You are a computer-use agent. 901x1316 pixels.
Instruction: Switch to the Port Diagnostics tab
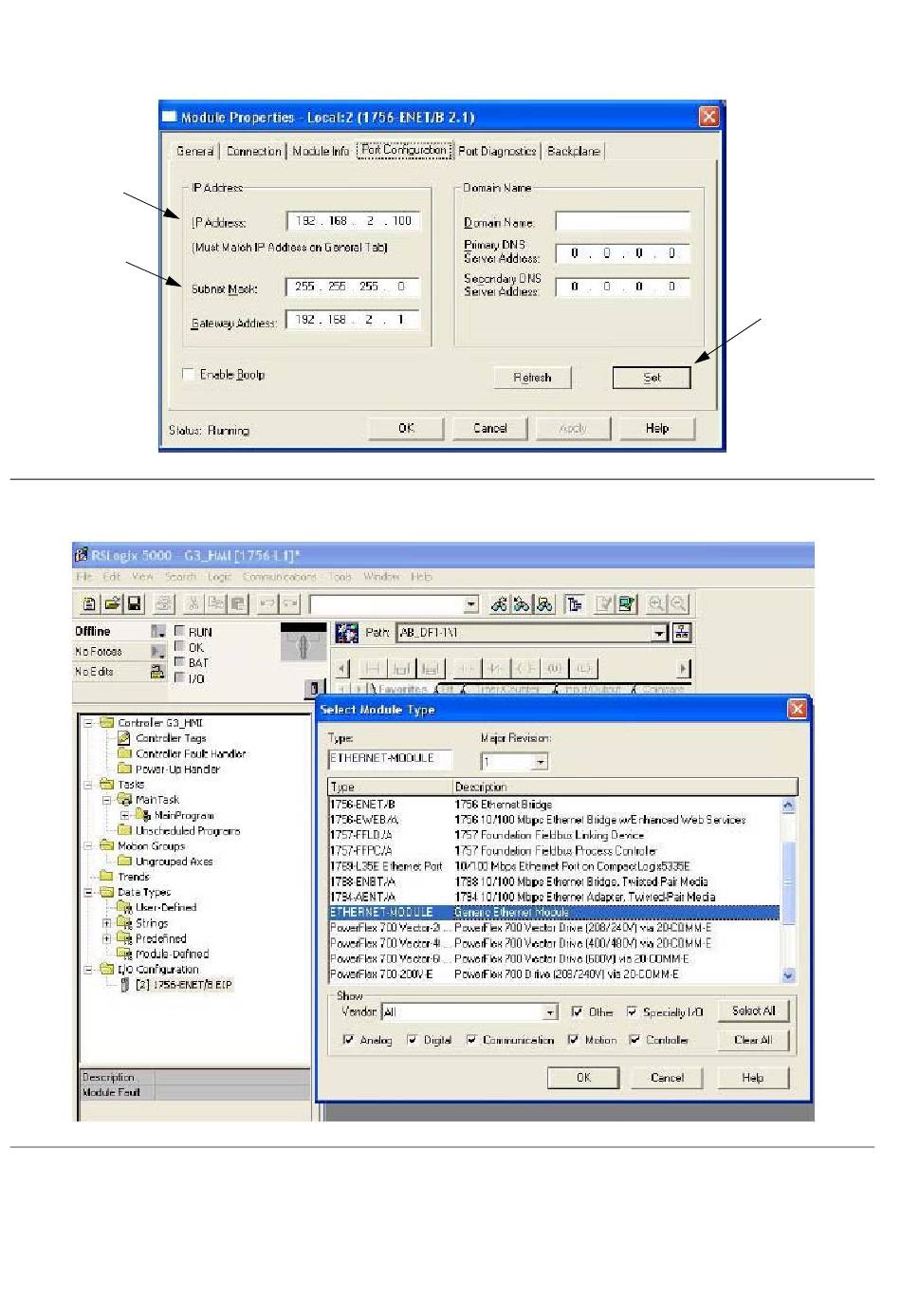tap(497, 151)
